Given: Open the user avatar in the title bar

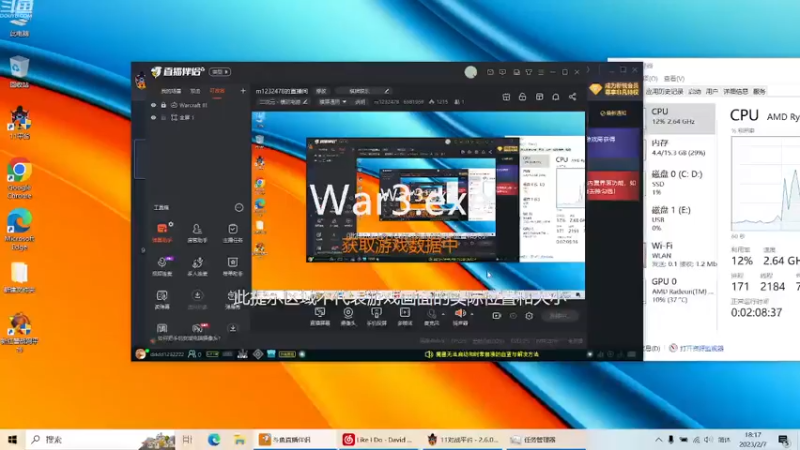Looking at the screenshot, I should [x=470, y=72].
